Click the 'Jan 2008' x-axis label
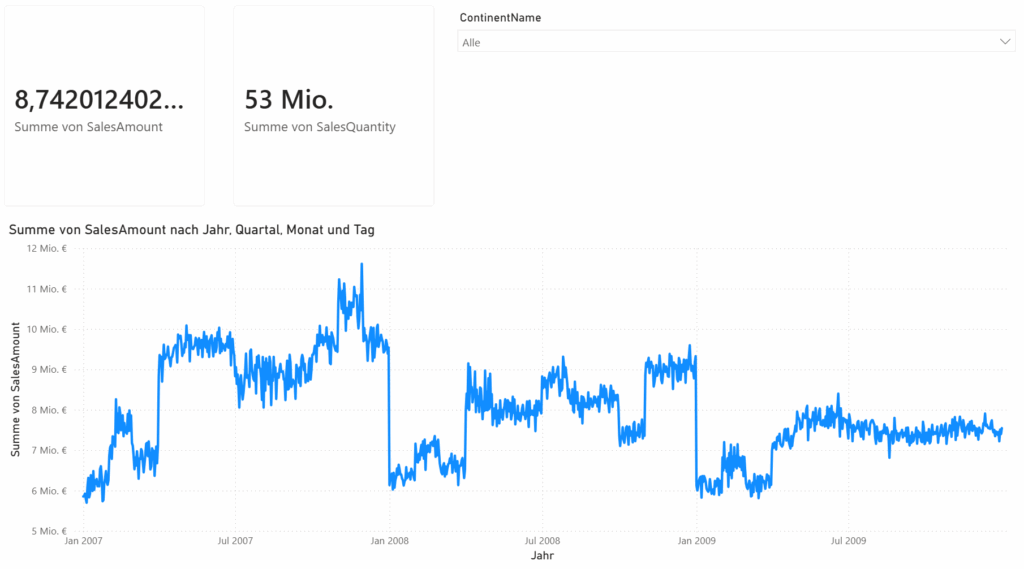Image resolution: width=1024 pixels, height=569 pixels. coord(389,541)
